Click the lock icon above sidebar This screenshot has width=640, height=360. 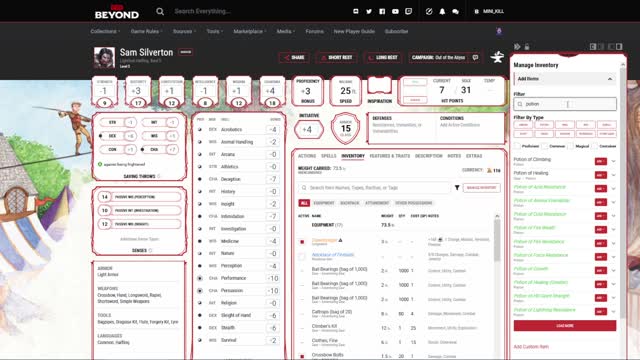(x=527, y=47)
